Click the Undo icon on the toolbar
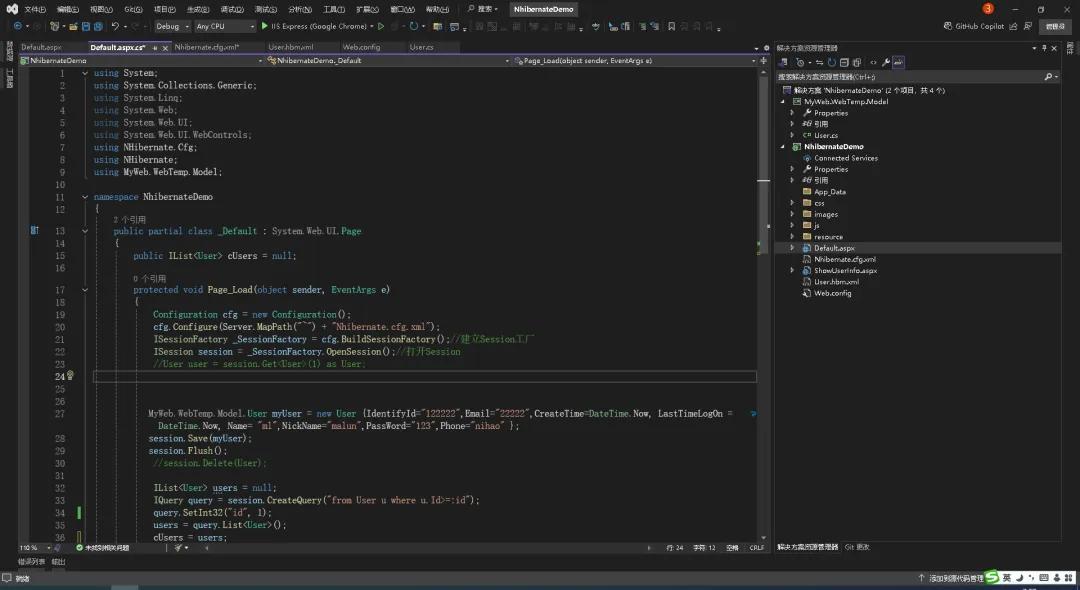The image size is (1080, 590). 114,26
